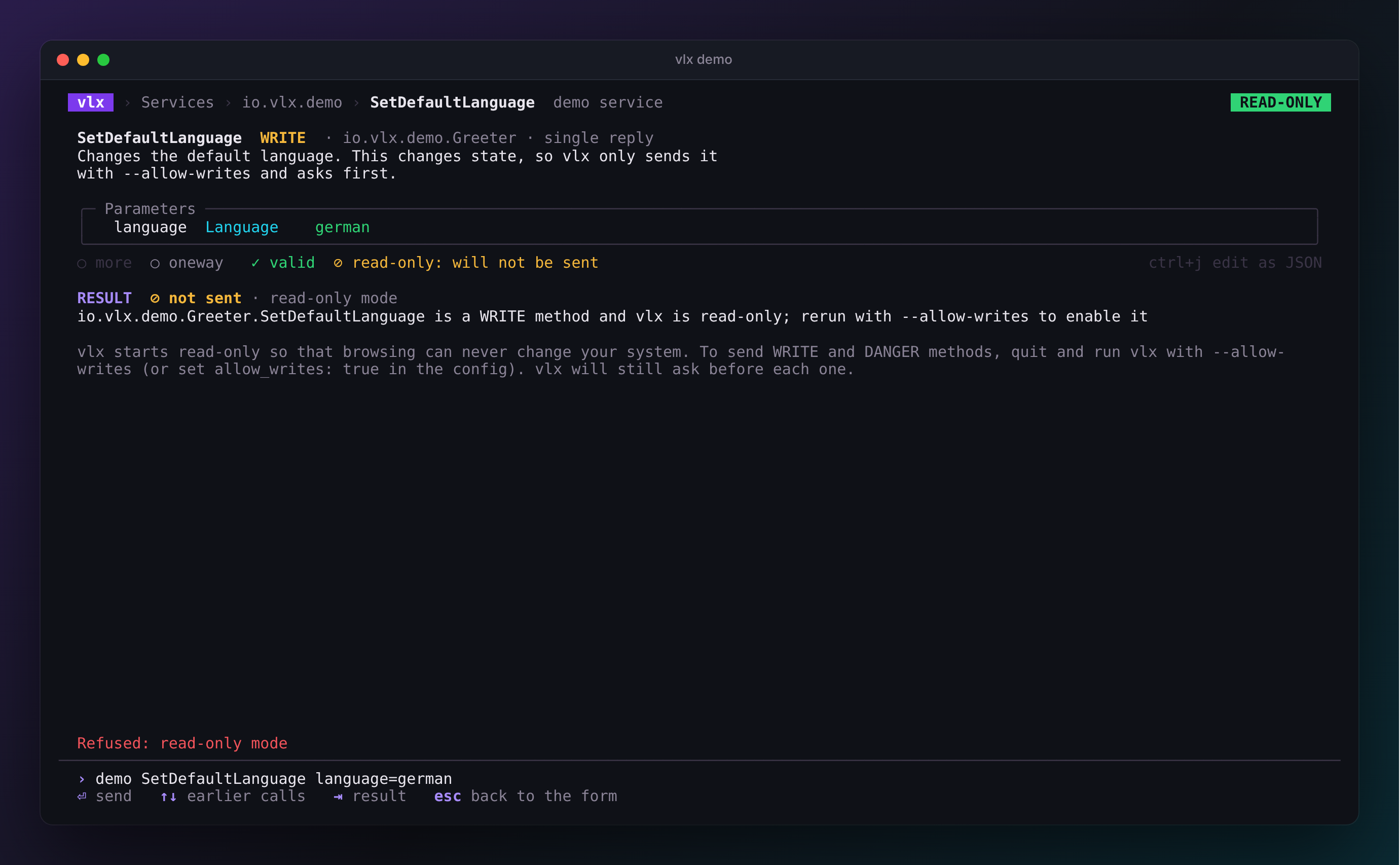Toggle the more radio option
Image resolution: width=1400 pixels, height=865 pixels.
pos(104,263)
